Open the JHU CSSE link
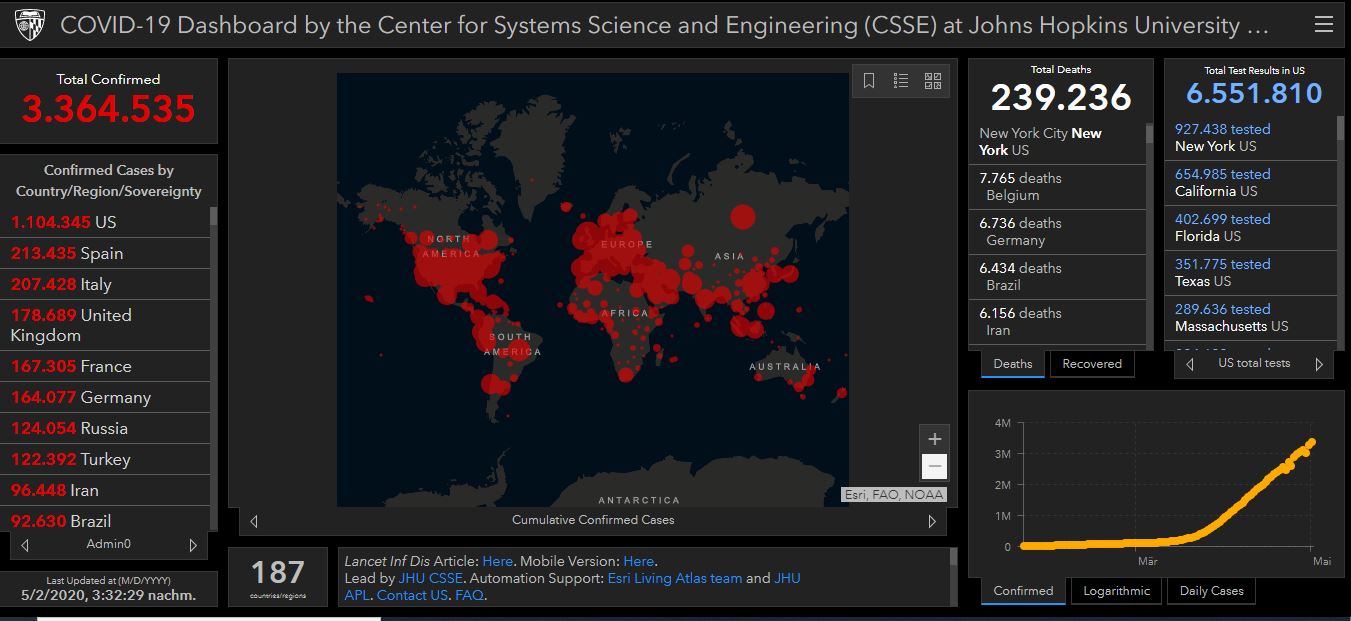 (x=430, y=578)
